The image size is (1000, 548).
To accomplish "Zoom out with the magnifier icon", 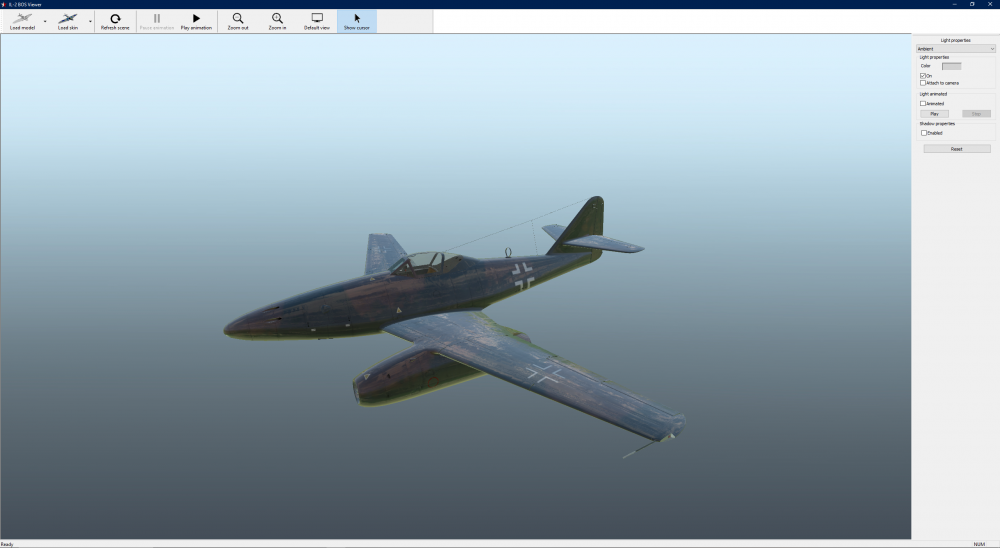I will [238, 19].
